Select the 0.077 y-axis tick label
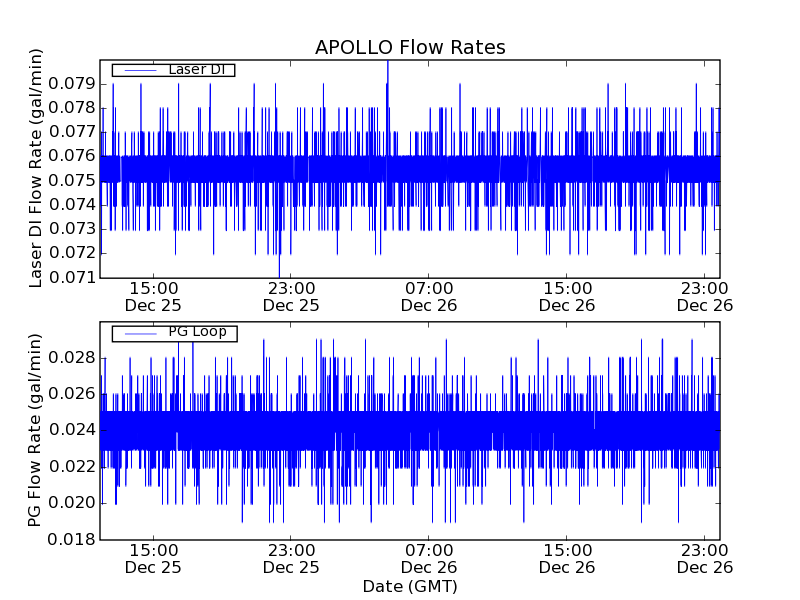 click(x=72, y=132)
